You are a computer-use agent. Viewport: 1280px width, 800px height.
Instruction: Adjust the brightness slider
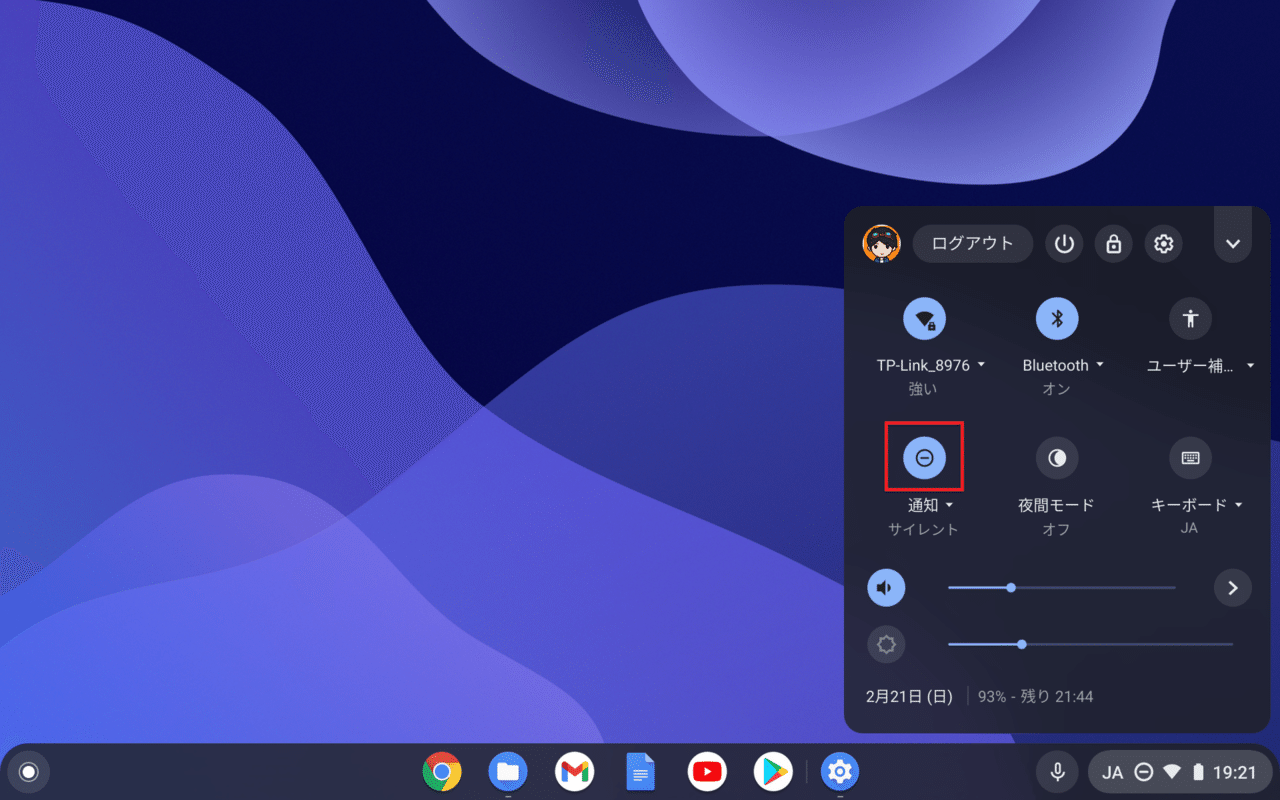pyautogui.click(x=1021, y=644)
